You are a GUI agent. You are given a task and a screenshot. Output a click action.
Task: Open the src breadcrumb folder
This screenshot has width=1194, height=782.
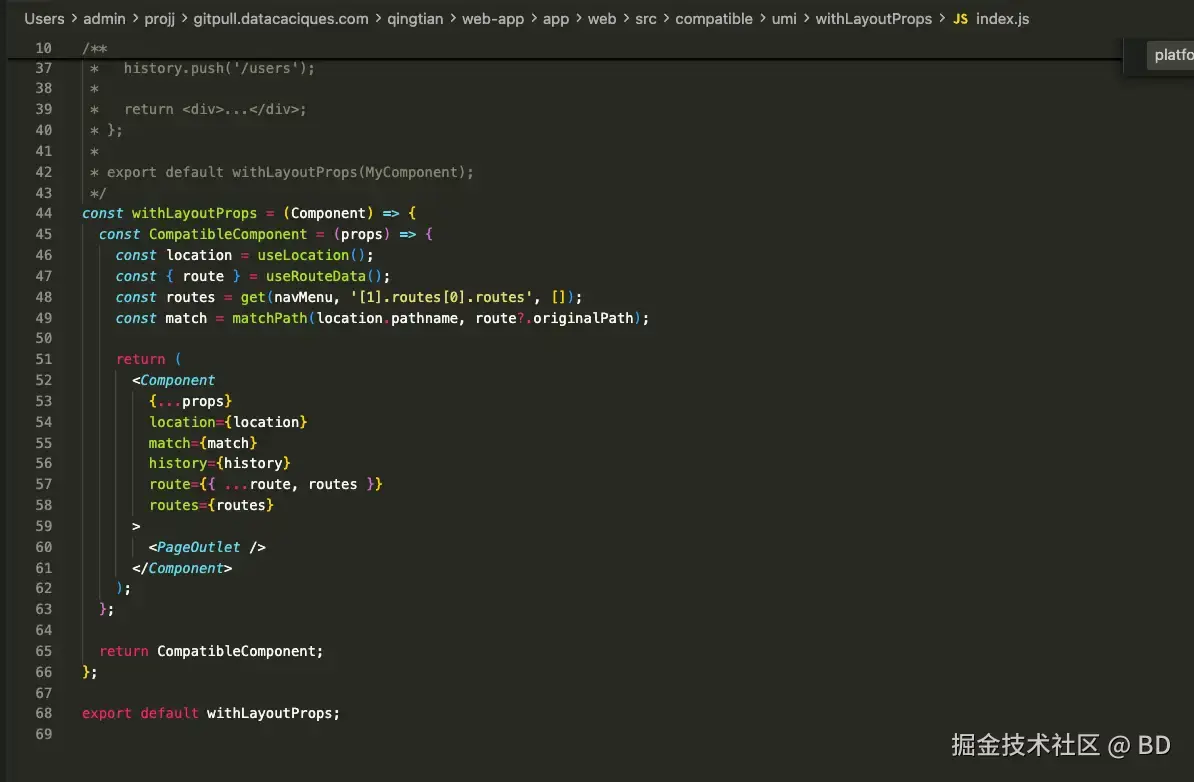646,19
